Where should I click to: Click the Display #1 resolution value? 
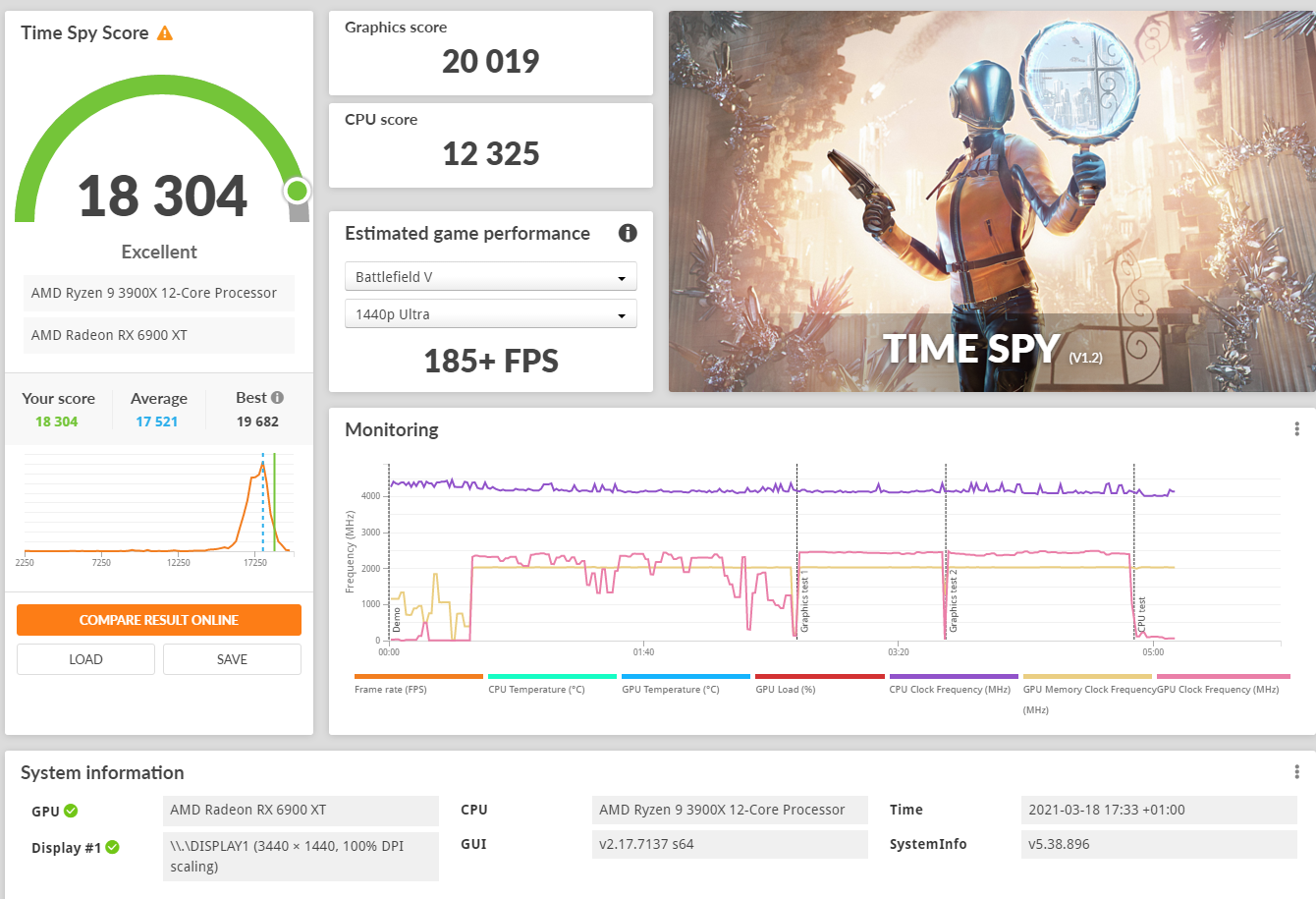(x=301, y=856)
